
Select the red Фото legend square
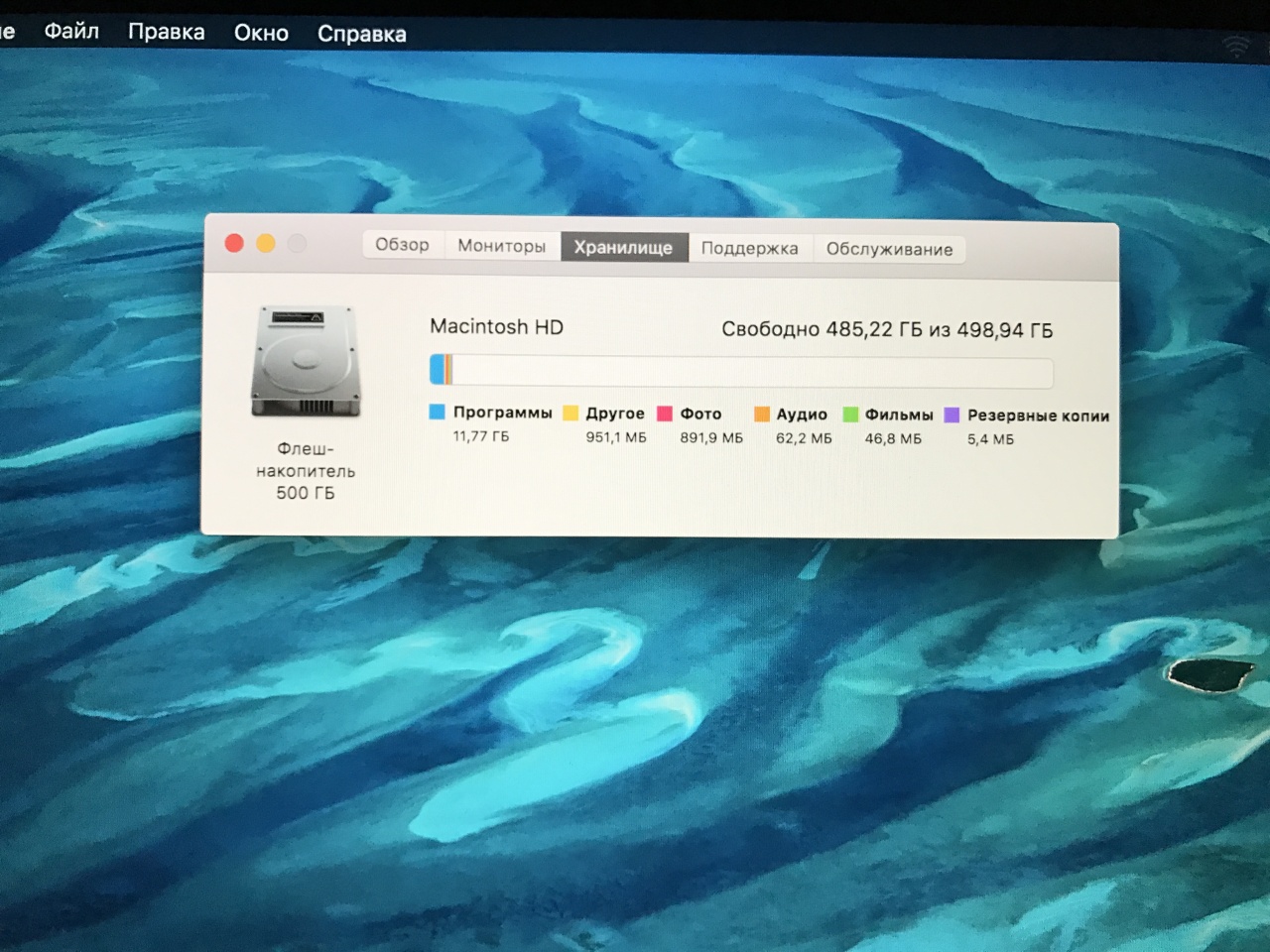click(x=665, y=414)
